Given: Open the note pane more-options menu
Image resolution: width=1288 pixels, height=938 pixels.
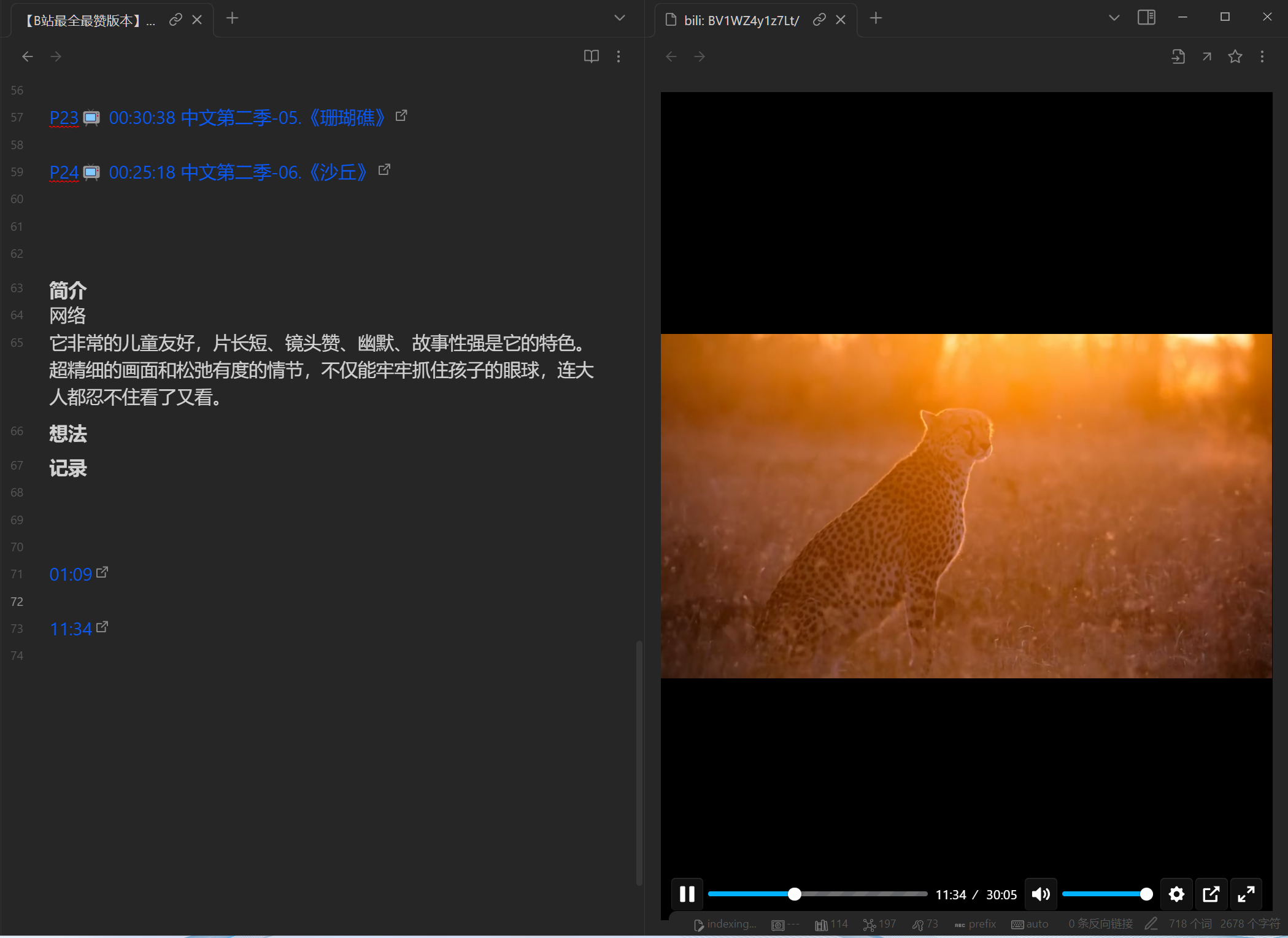Looking at the screenshot, I should pos(619,56).
